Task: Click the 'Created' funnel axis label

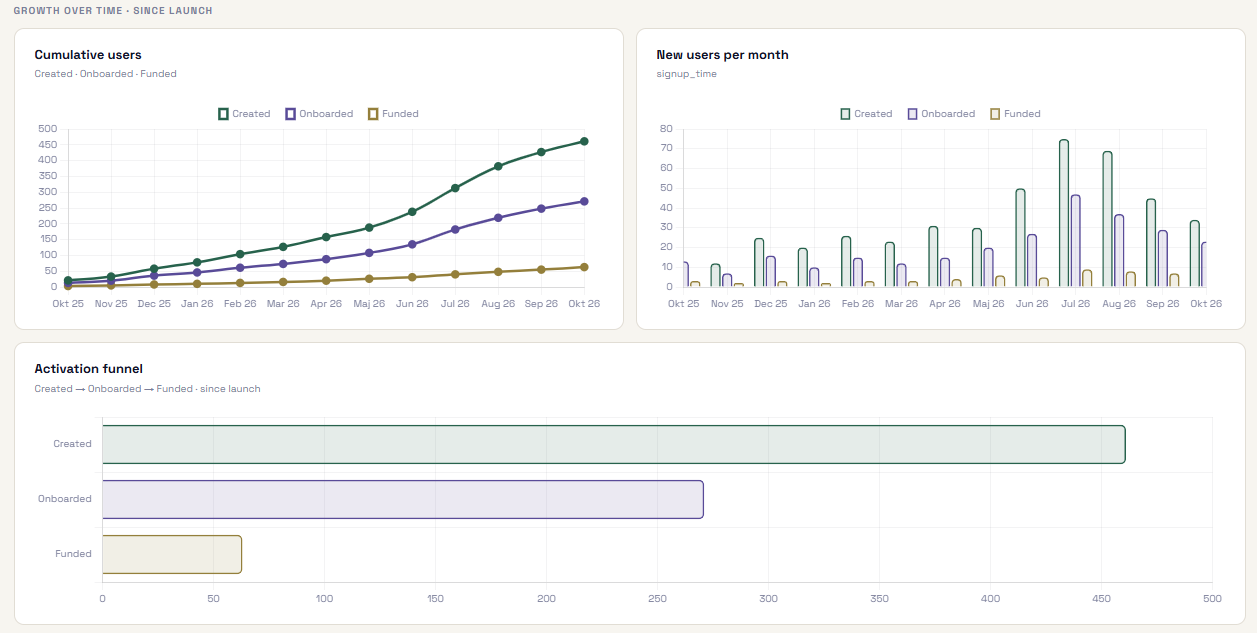Action: (x=72, y=444)
